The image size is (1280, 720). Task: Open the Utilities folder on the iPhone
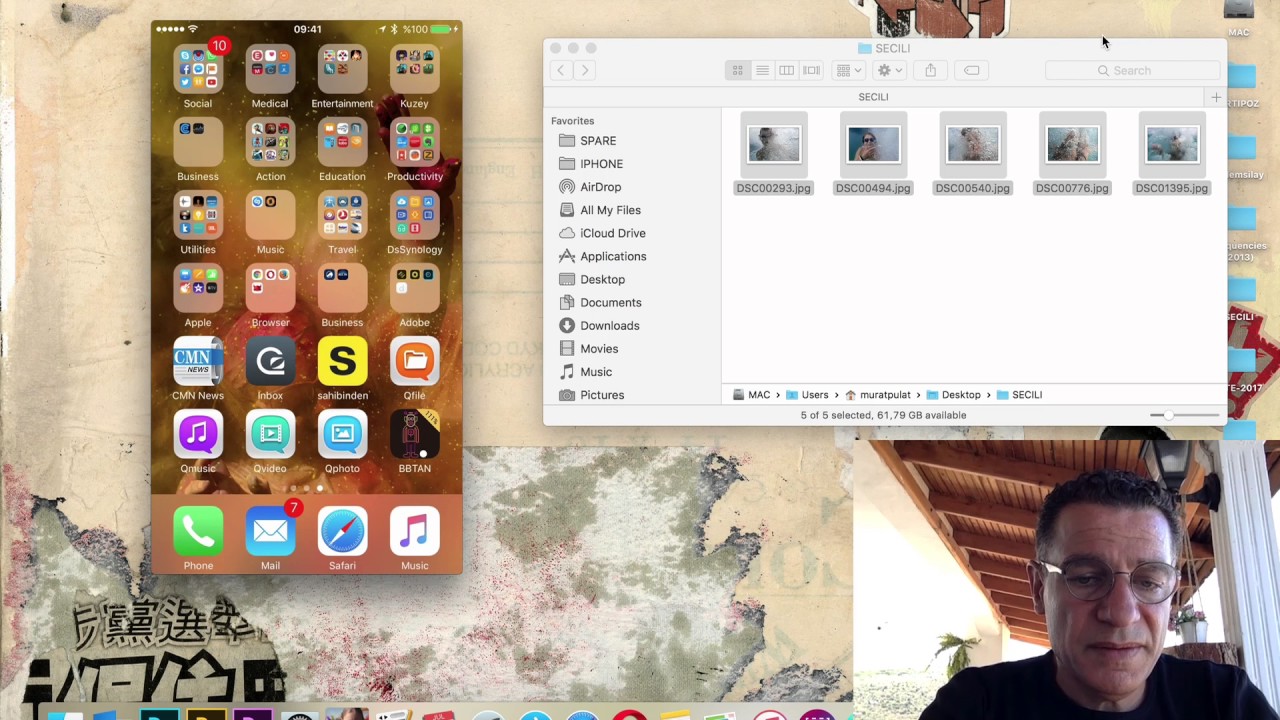[198, 215]
